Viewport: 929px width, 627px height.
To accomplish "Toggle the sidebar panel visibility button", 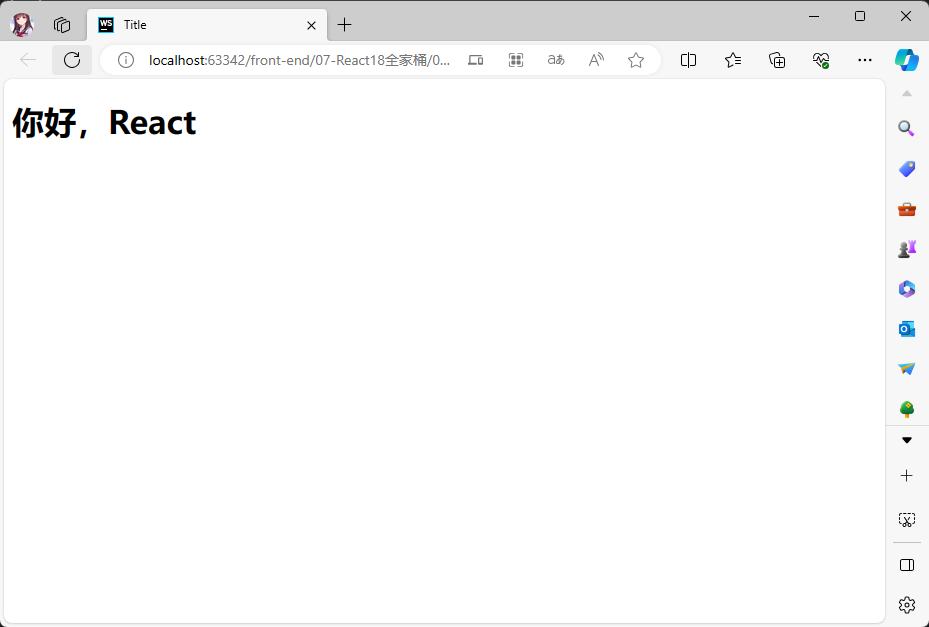I will (907, 565).
